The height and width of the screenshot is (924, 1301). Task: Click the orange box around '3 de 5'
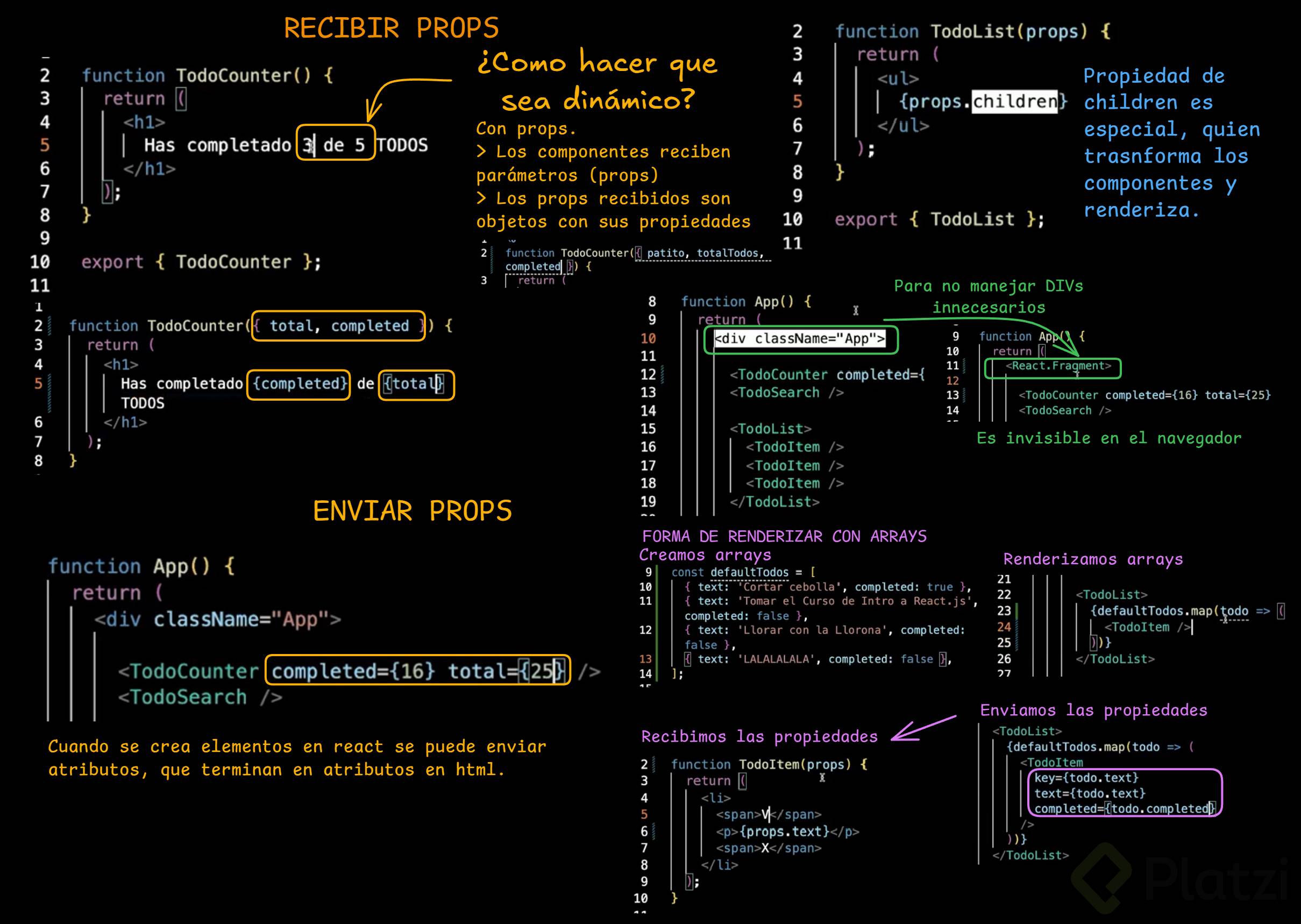[336, 143]
